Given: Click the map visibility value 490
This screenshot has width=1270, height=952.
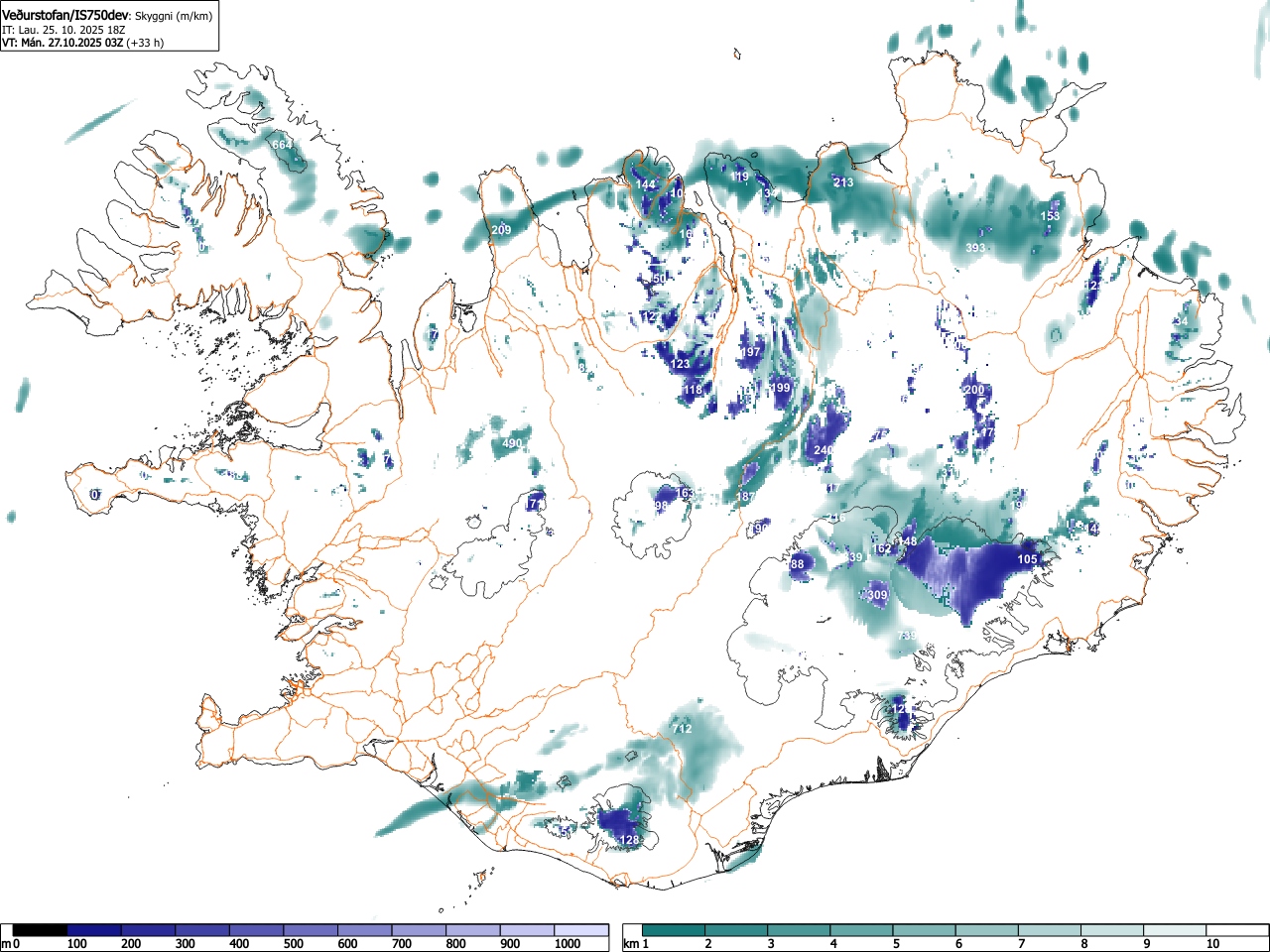Looking at the screenshot, I should (x=512, y=443).
